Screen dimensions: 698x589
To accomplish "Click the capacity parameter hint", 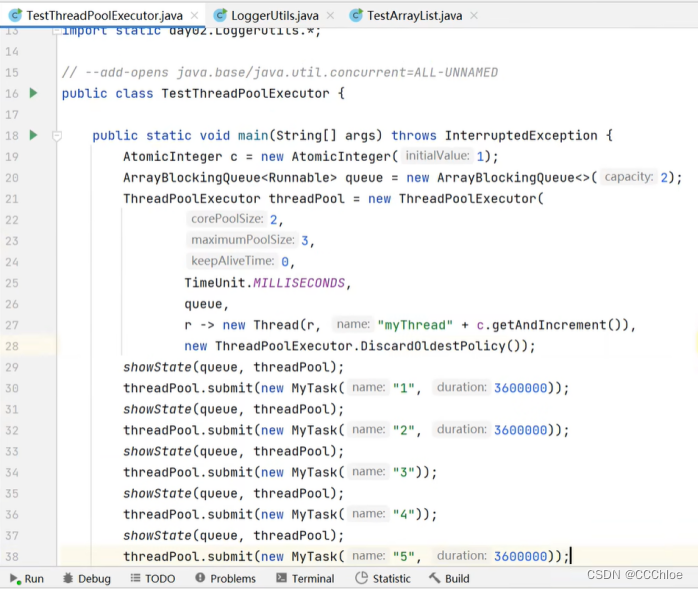I will click(x=629, y=177).
